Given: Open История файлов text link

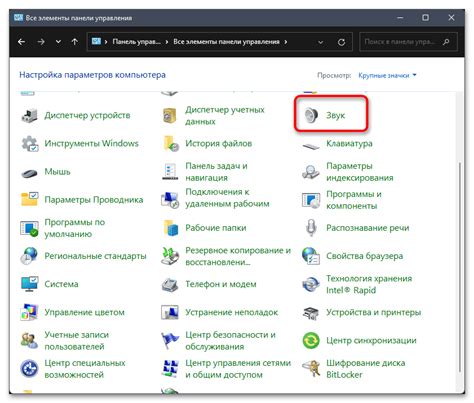Looking at the screenshot, I should coord(218,144).
